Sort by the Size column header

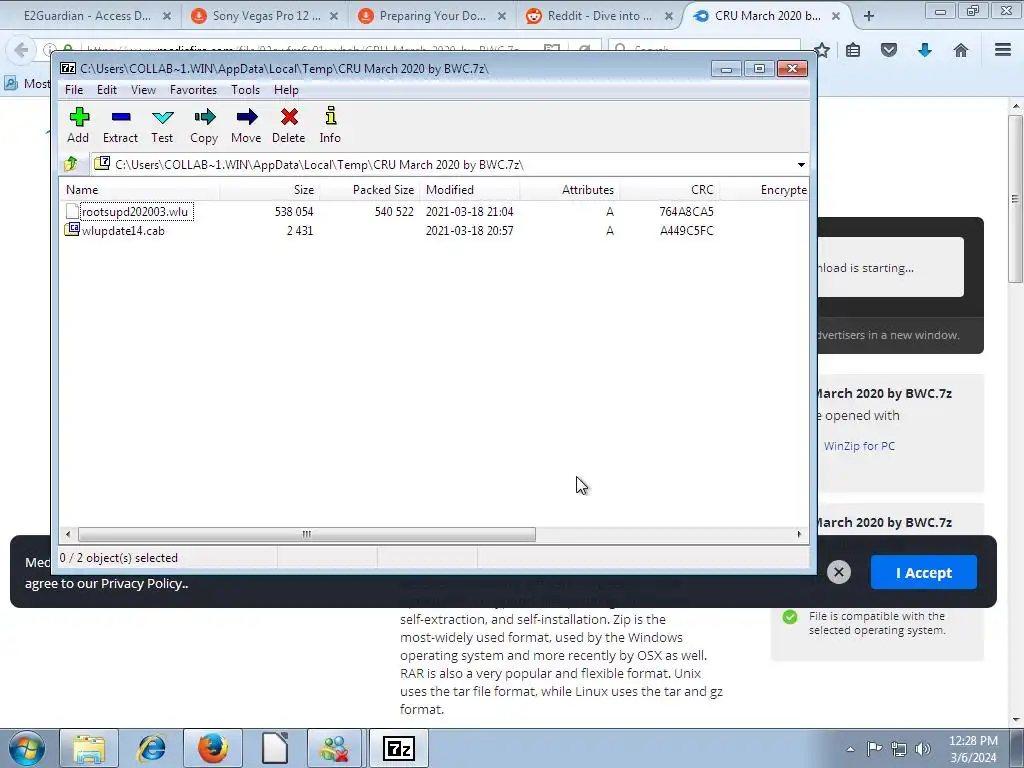270,190
